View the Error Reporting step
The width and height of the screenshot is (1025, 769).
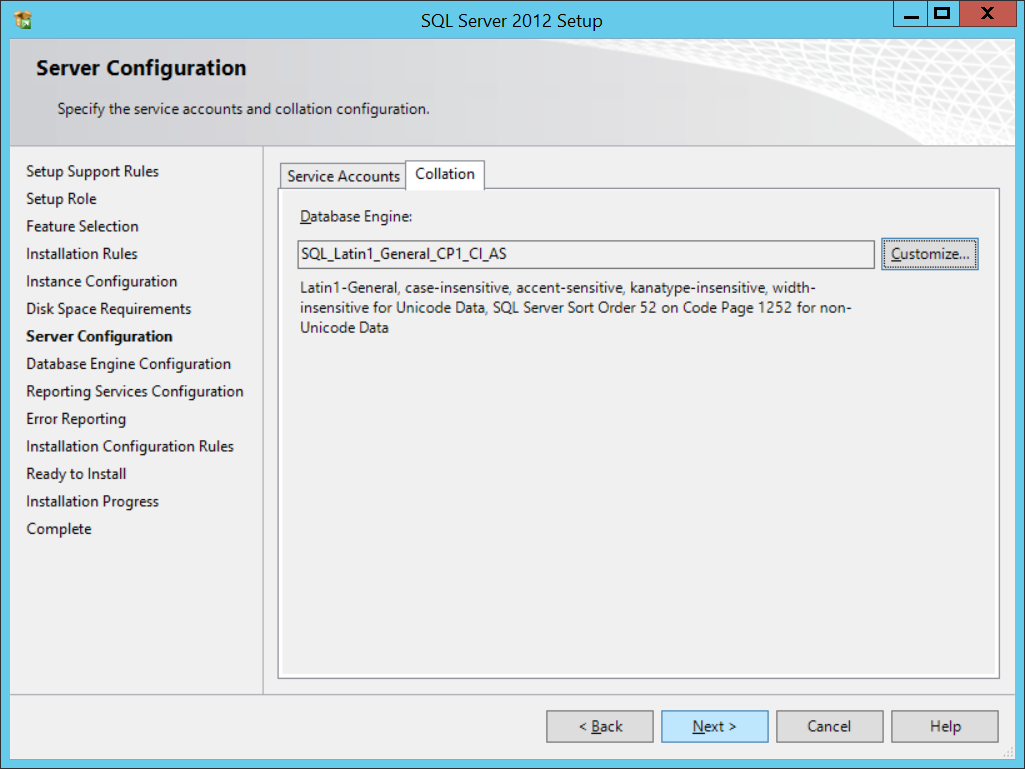point(76,418)
